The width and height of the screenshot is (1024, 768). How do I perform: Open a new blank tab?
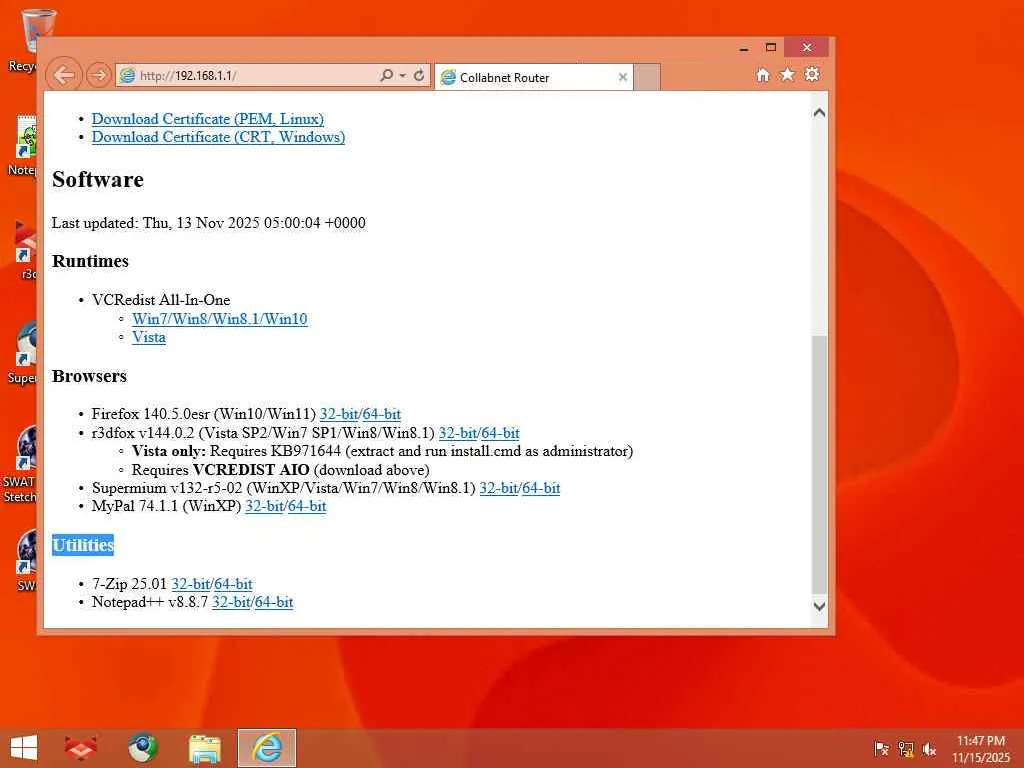click(x=647, y=77)
